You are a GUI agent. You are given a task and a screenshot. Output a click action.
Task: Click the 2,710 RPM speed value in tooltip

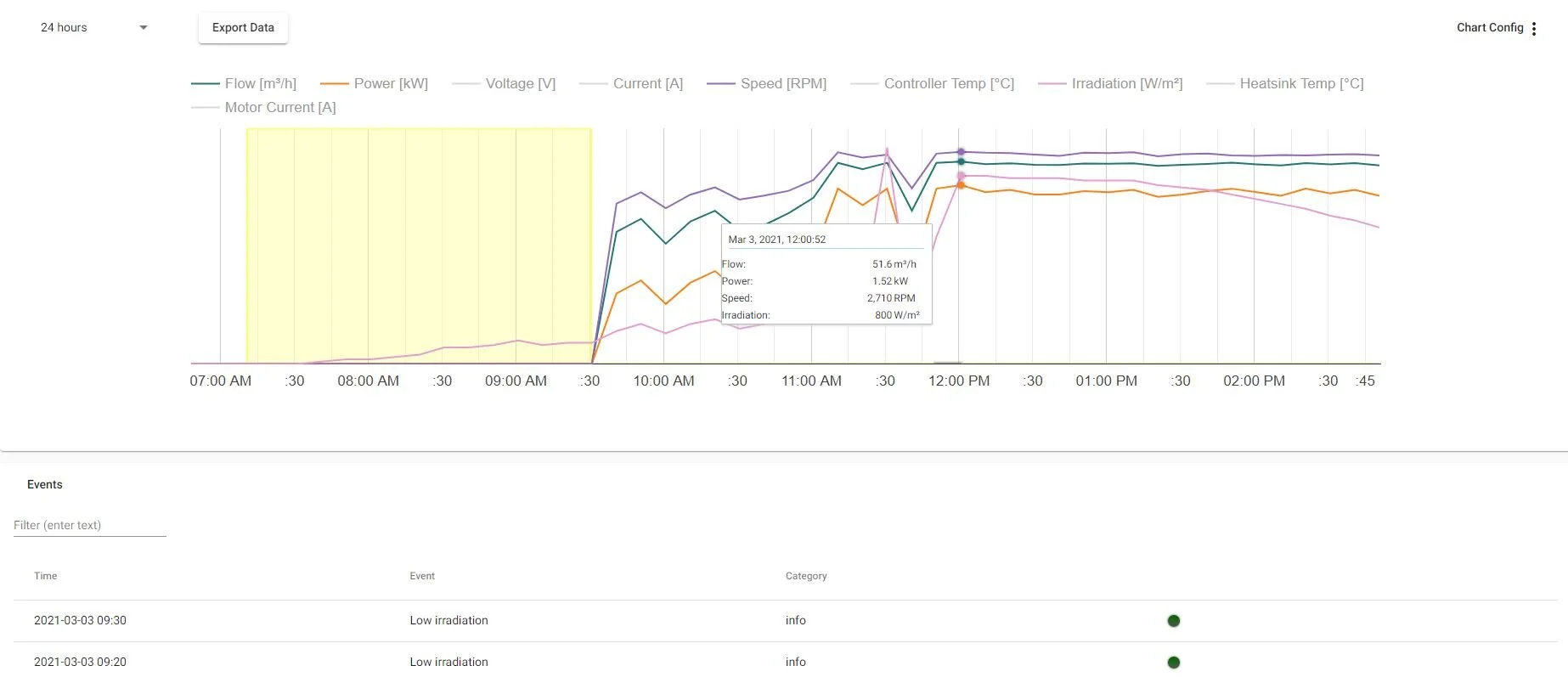click(x=891, y=298)
